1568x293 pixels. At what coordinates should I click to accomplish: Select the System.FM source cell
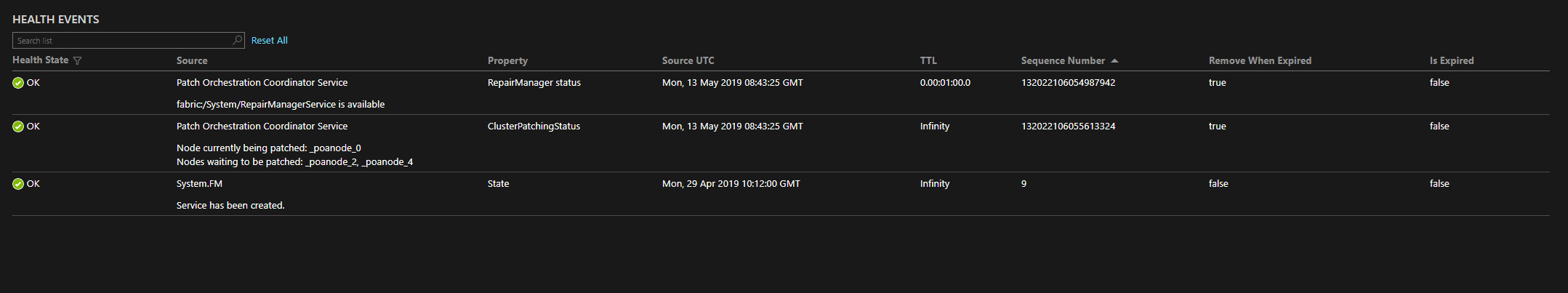[x=199, y=184]
